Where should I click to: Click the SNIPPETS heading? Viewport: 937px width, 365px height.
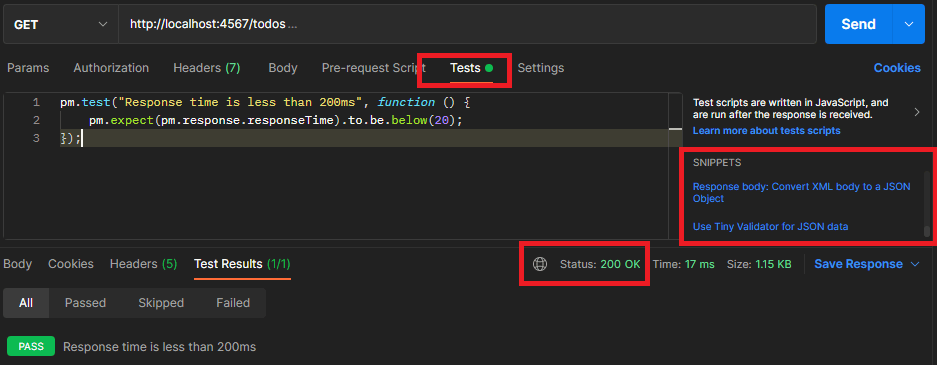click(x=717, y=162)
